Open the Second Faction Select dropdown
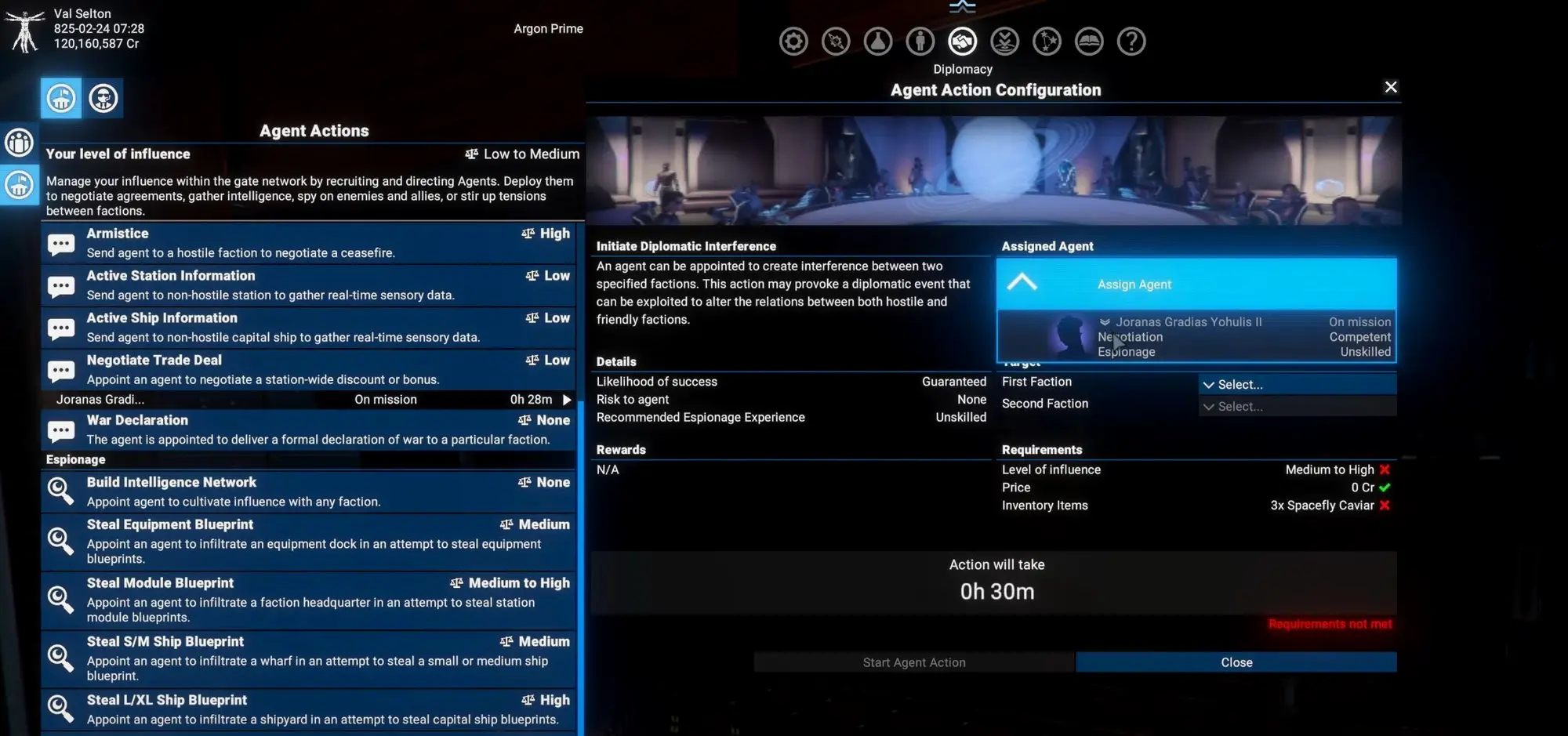This screenshot has height=736, width=1568. 1297,406
